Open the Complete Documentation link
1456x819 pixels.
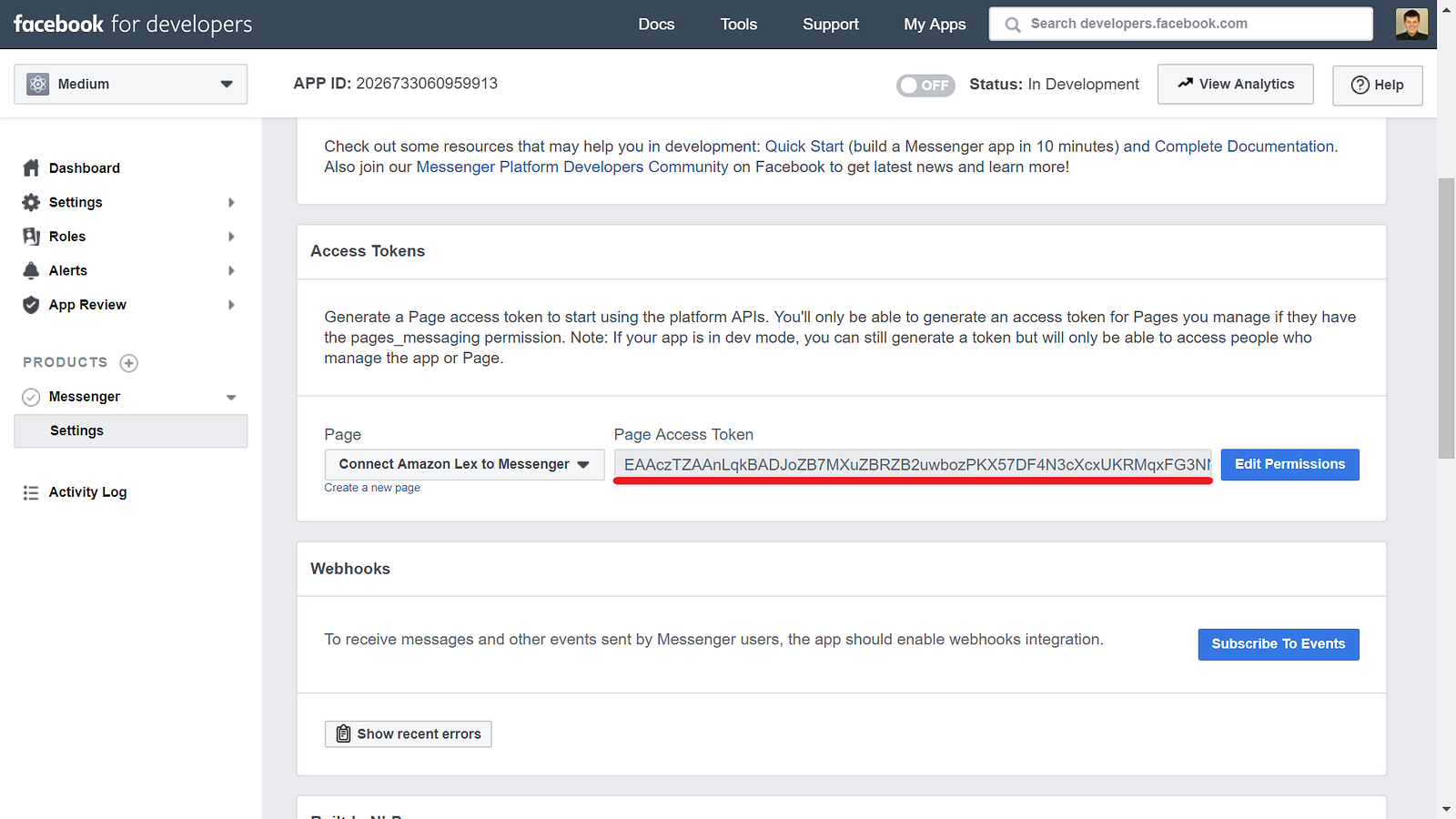(1244, 147)
